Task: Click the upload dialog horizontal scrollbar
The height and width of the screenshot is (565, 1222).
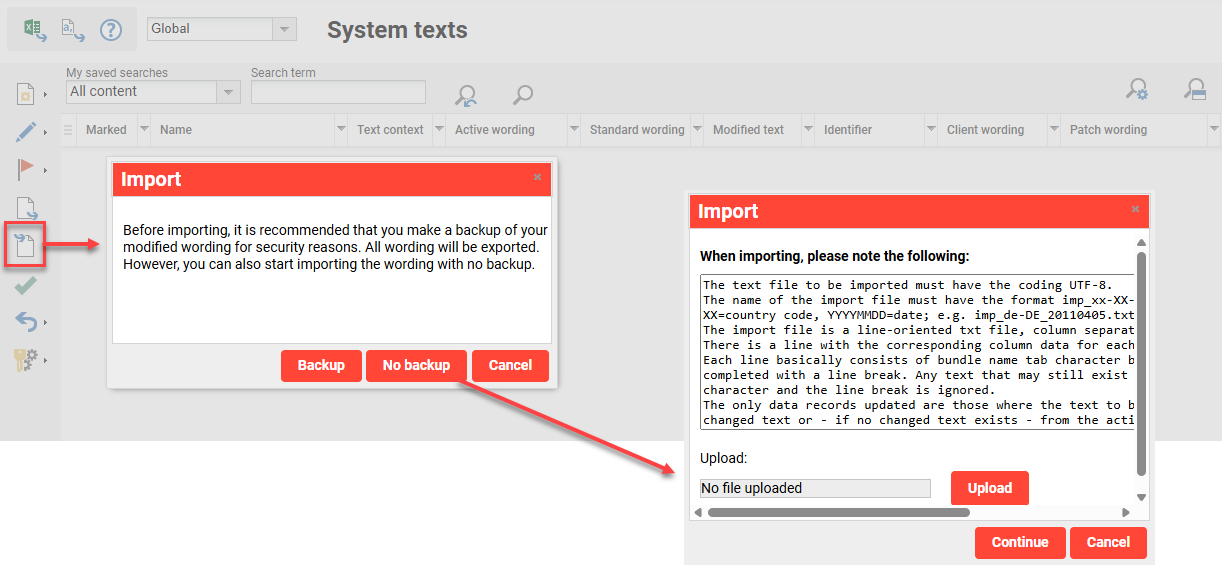Action: 839,512
